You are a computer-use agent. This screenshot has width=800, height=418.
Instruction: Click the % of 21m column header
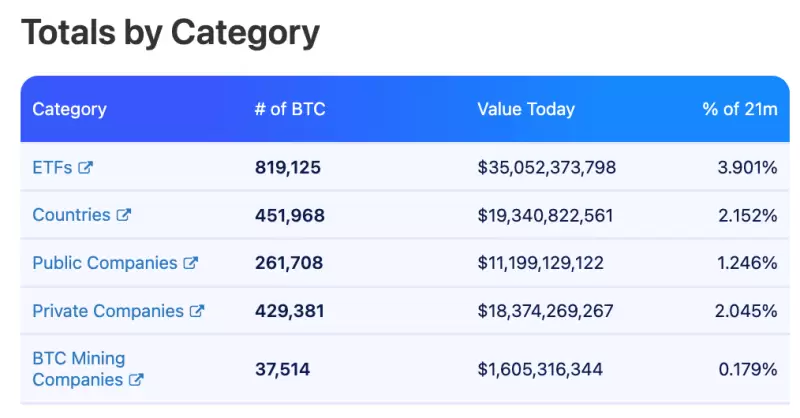pyautogui.click(x=739, y=109)
